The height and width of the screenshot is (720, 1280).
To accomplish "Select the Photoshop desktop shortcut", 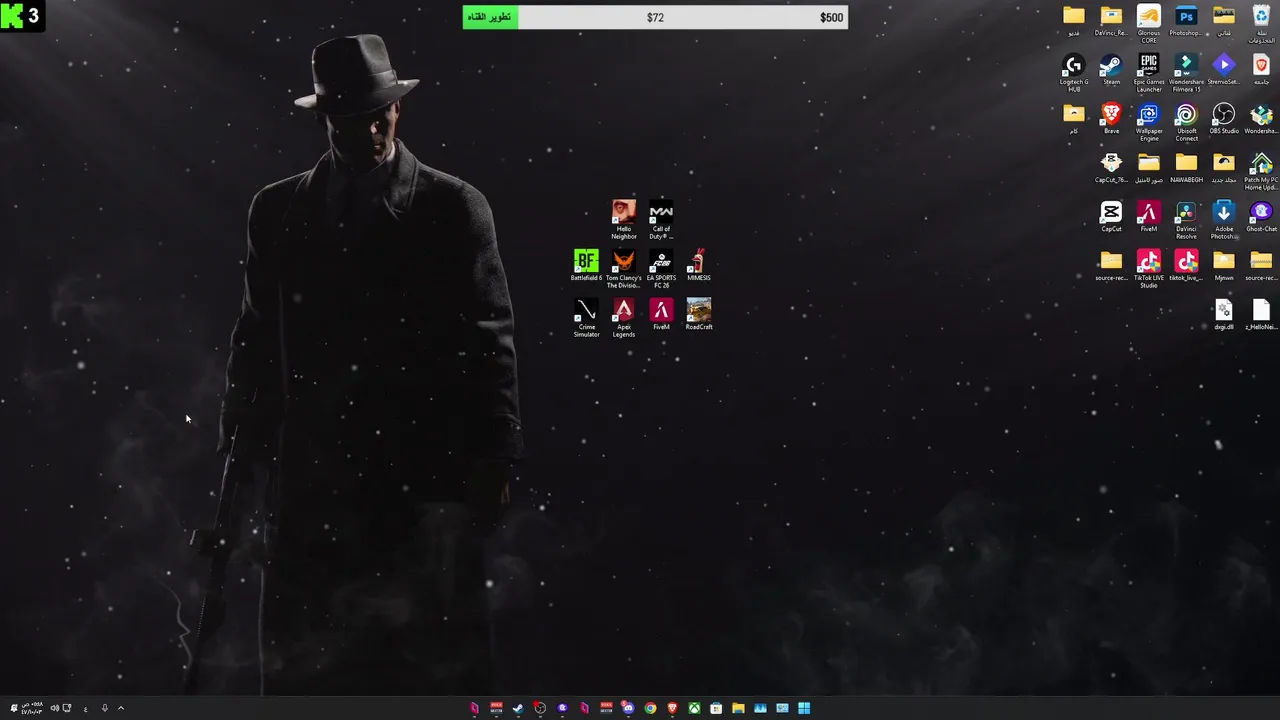I will click(x=1186, y=20).
